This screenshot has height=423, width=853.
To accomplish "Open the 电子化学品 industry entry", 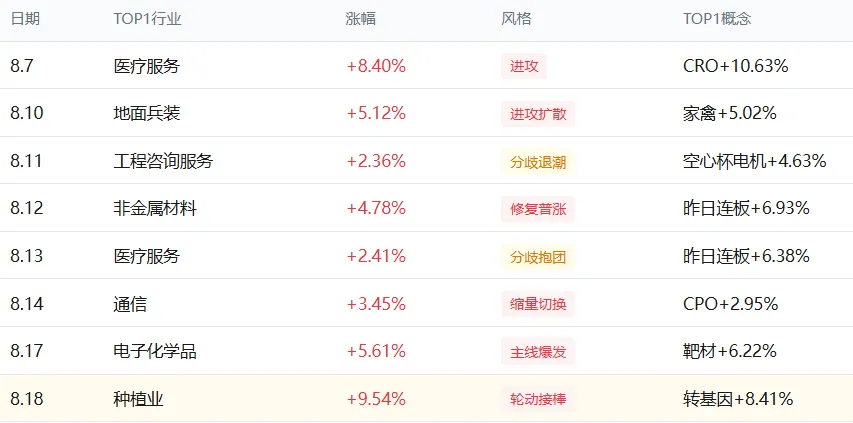I will tap(155, 352).
